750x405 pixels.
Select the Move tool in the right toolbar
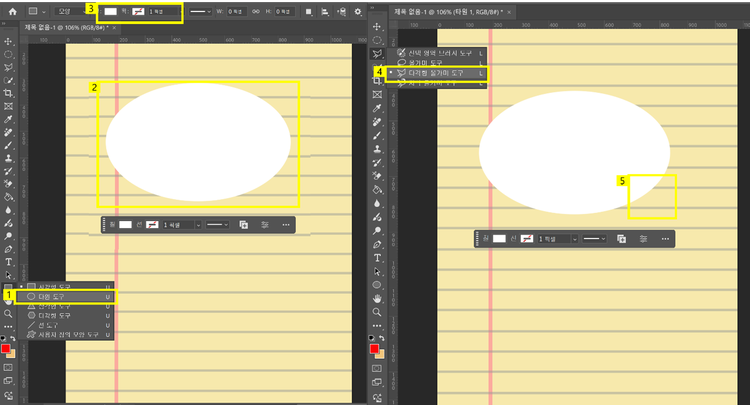(377, 27)
